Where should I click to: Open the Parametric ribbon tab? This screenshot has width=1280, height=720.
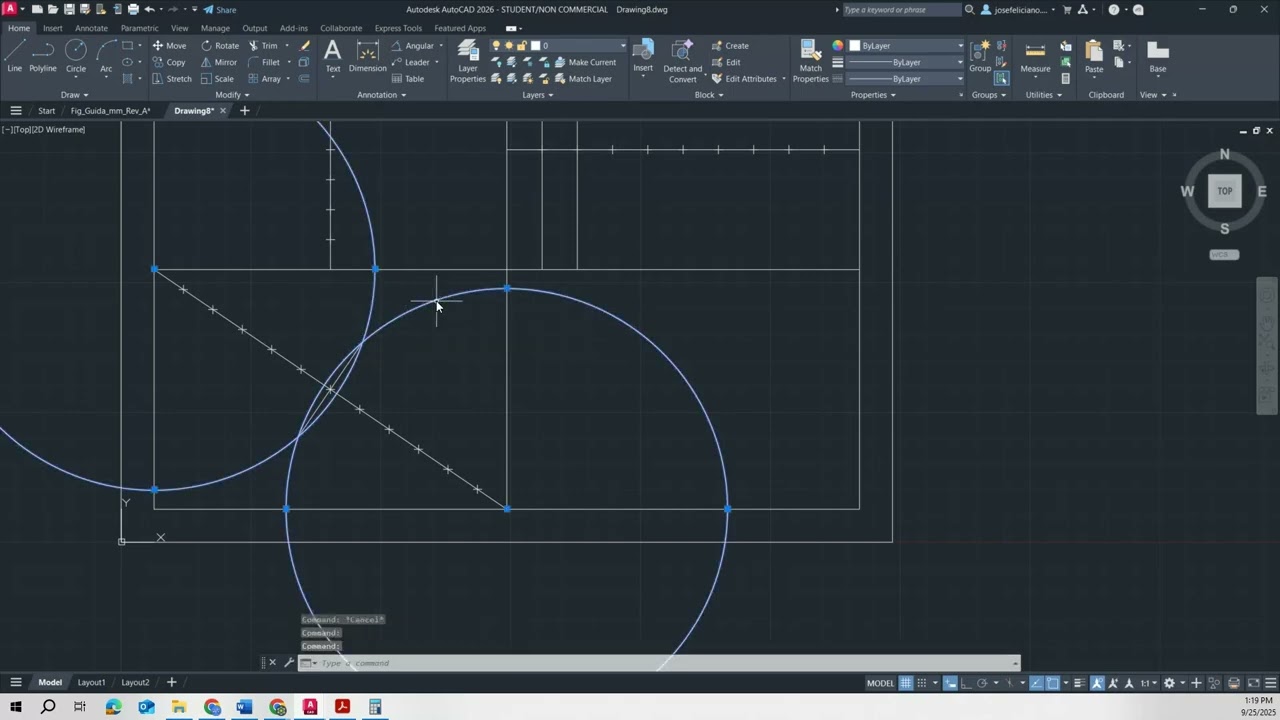pyautogui.click(x=140, y=28)
